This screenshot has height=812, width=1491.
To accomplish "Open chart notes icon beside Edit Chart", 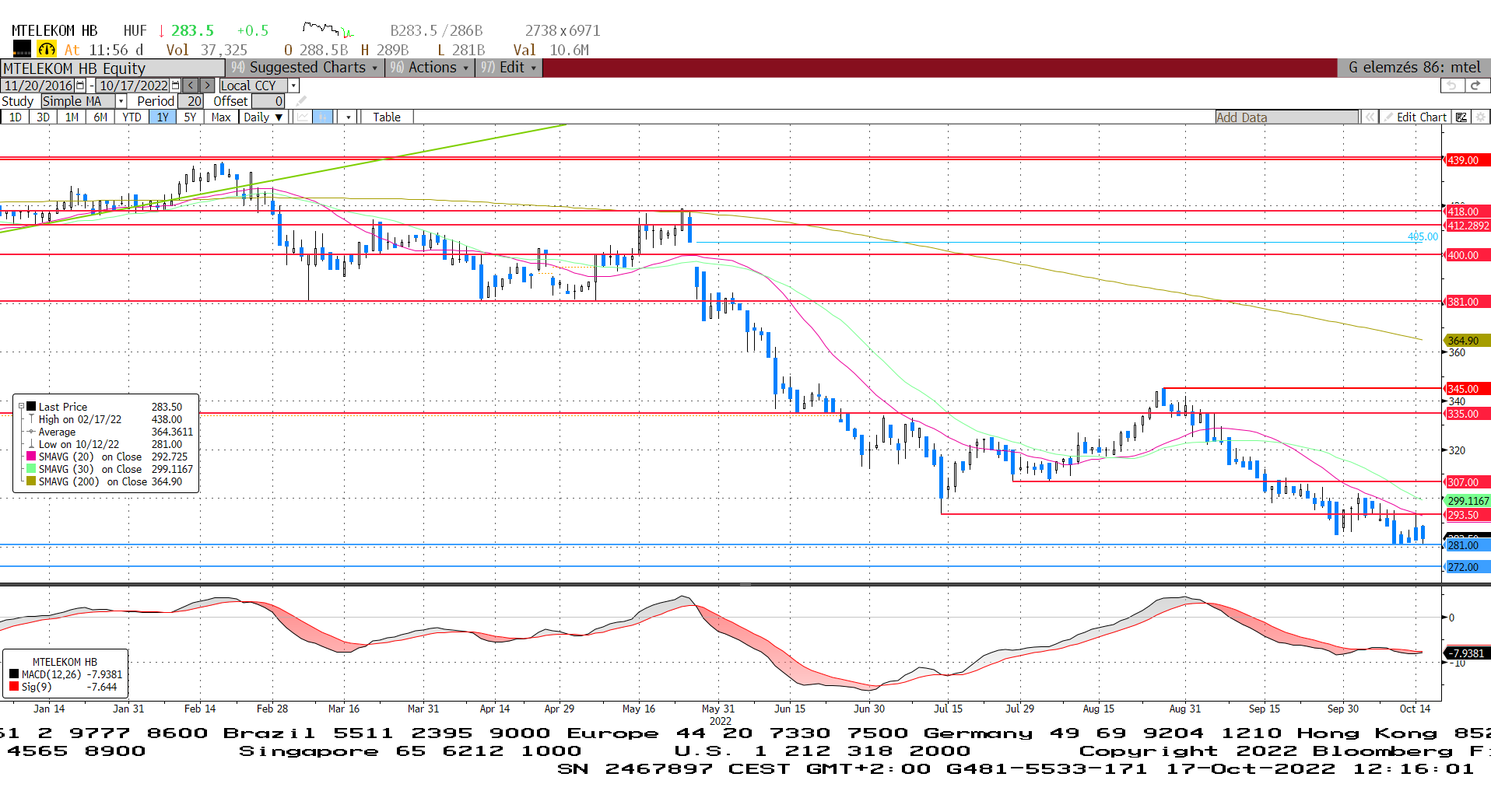I will 1461,117.
